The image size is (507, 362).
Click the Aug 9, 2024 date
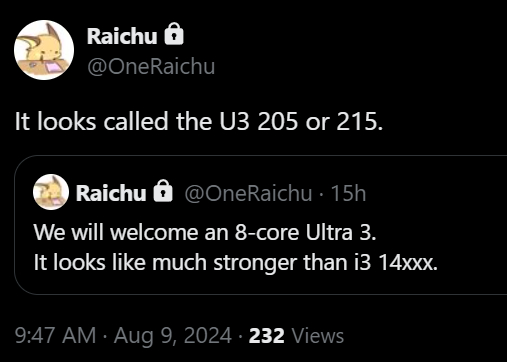173,335
